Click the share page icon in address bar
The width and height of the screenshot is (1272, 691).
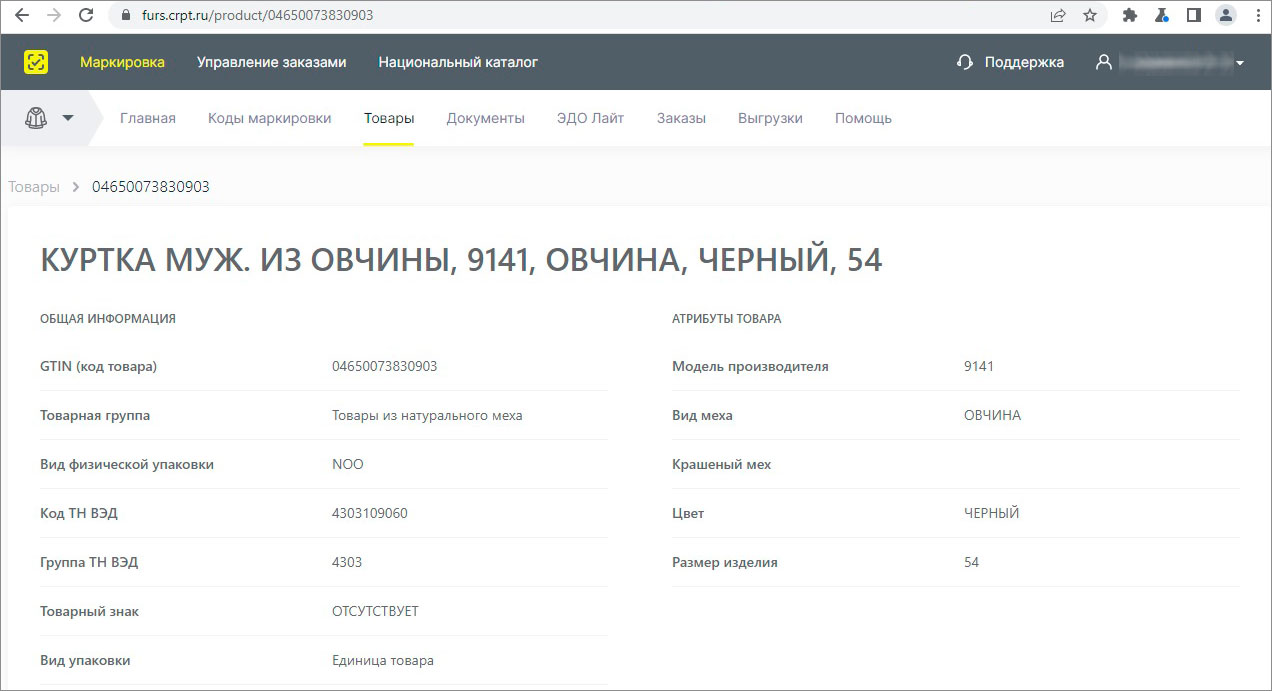(1058, 16)
